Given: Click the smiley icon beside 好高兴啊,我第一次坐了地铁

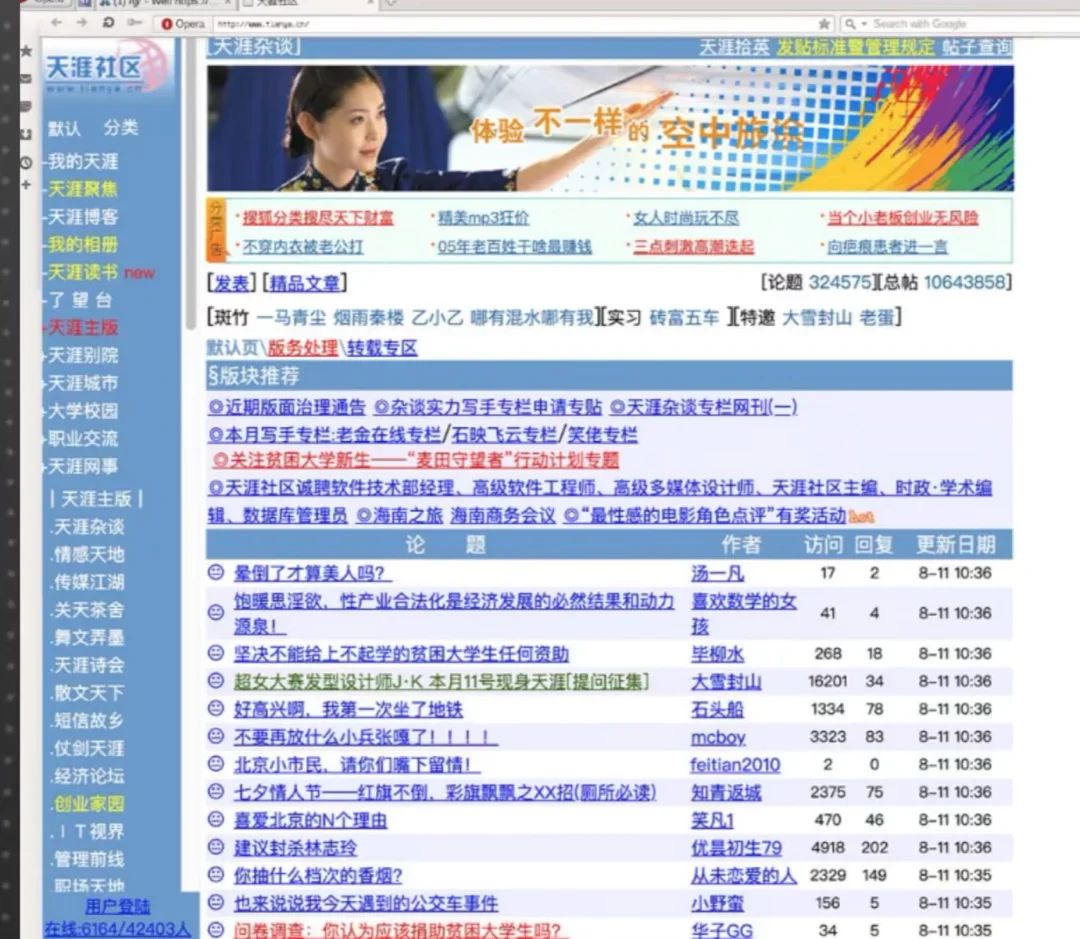Looking at the screenshot, I should click(x=216, y=708).
